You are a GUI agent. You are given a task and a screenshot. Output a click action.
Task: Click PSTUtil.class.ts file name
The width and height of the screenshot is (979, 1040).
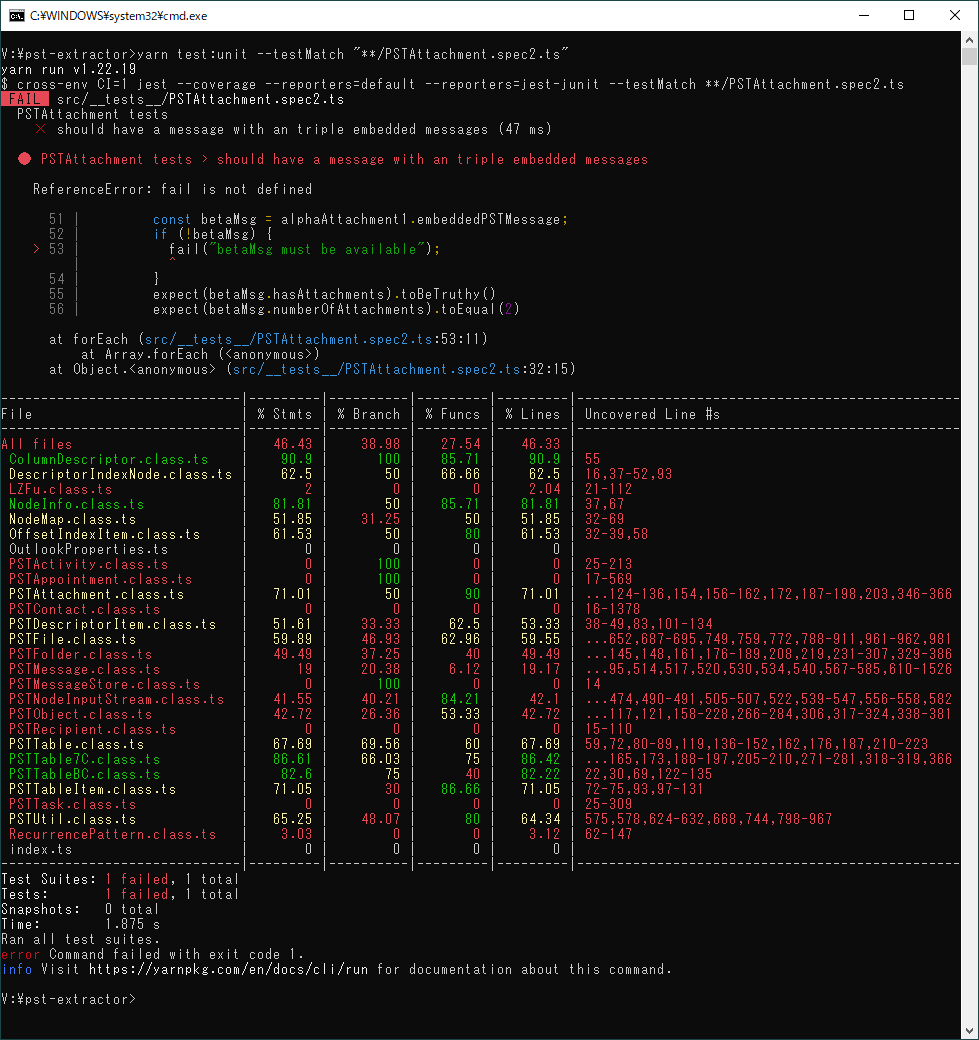pyautogui.click(x=72, y=820)
